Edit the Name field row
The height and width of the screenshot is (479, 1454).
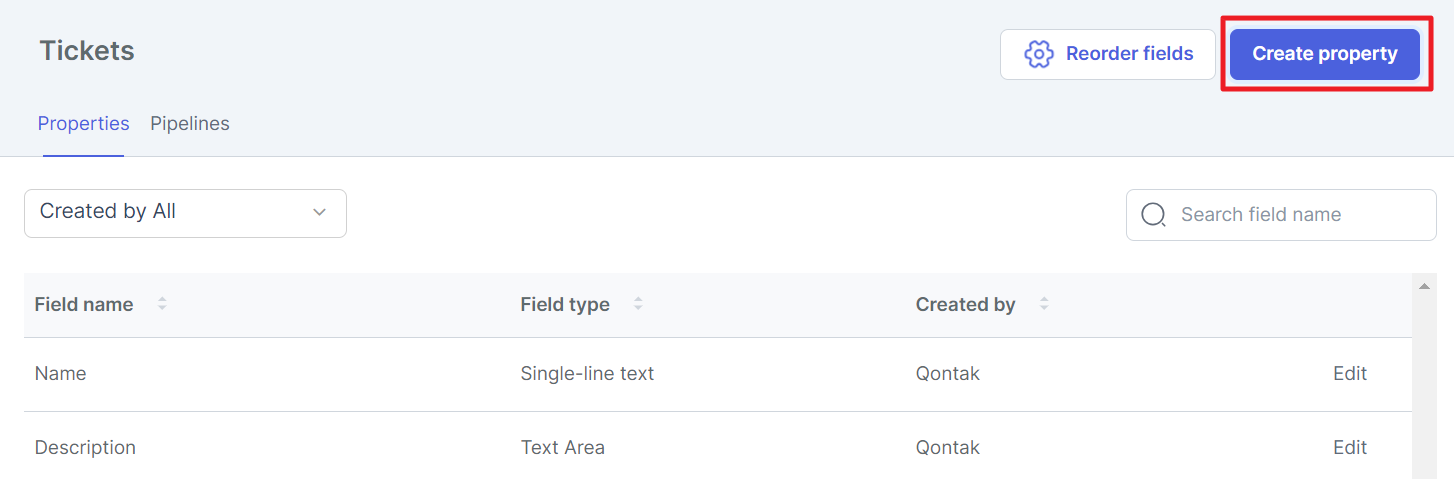pos(1350,374)
